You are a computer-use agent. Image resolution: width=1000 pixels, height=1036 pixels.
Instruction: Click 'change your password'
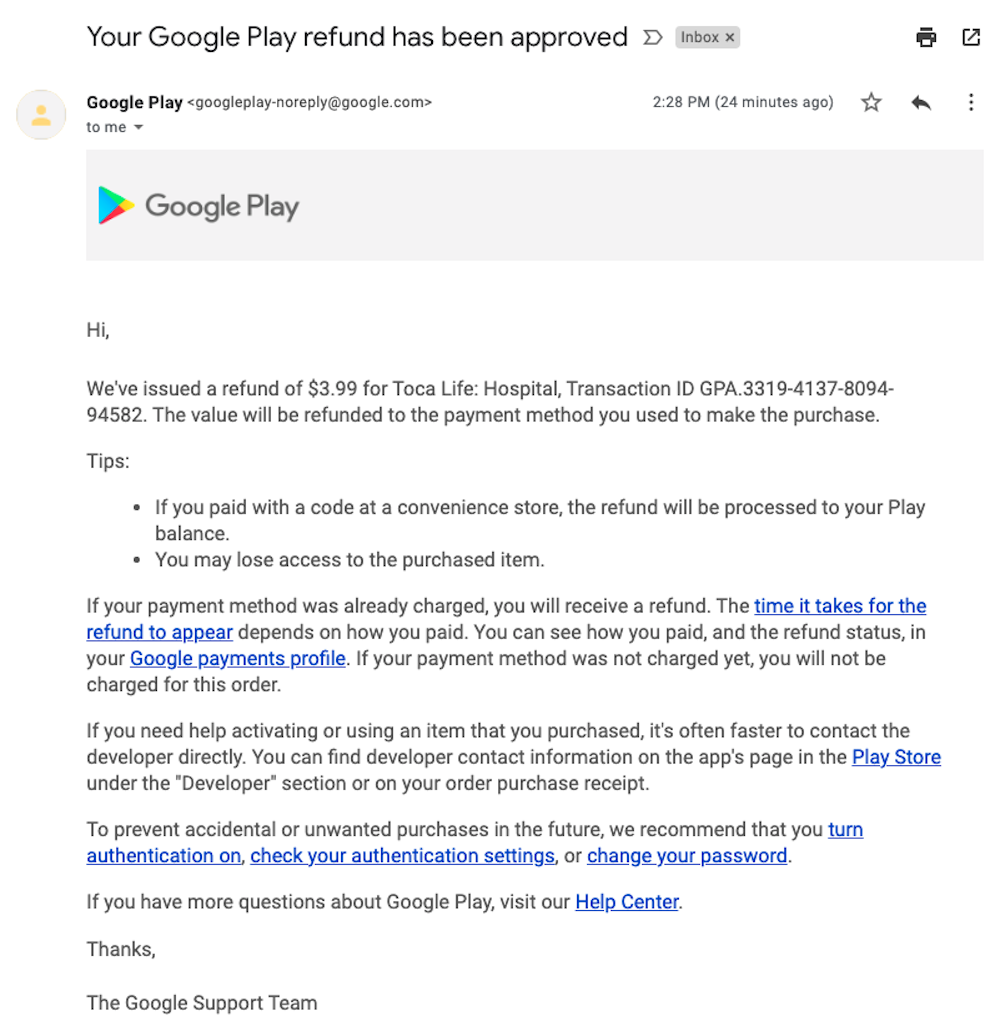click(686, 856)
